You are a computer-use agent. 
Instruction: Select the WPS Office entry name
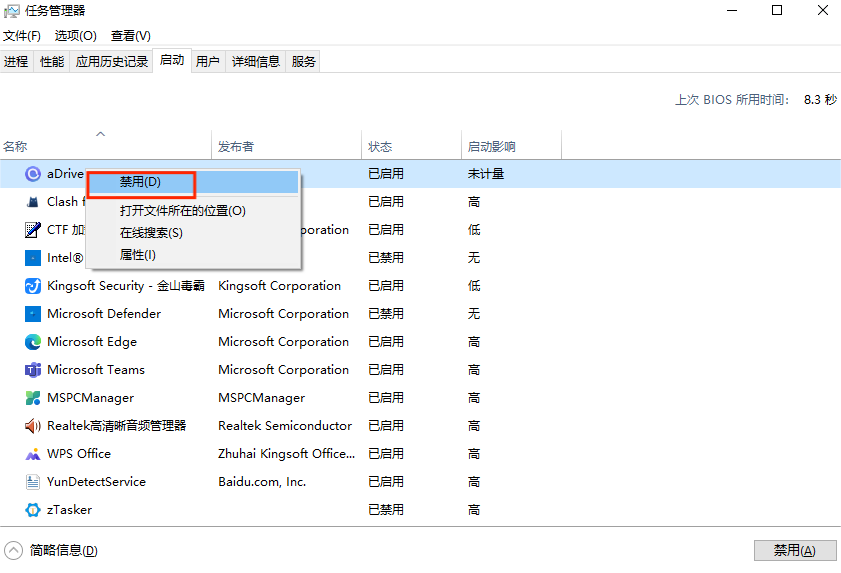pos(79,454)
